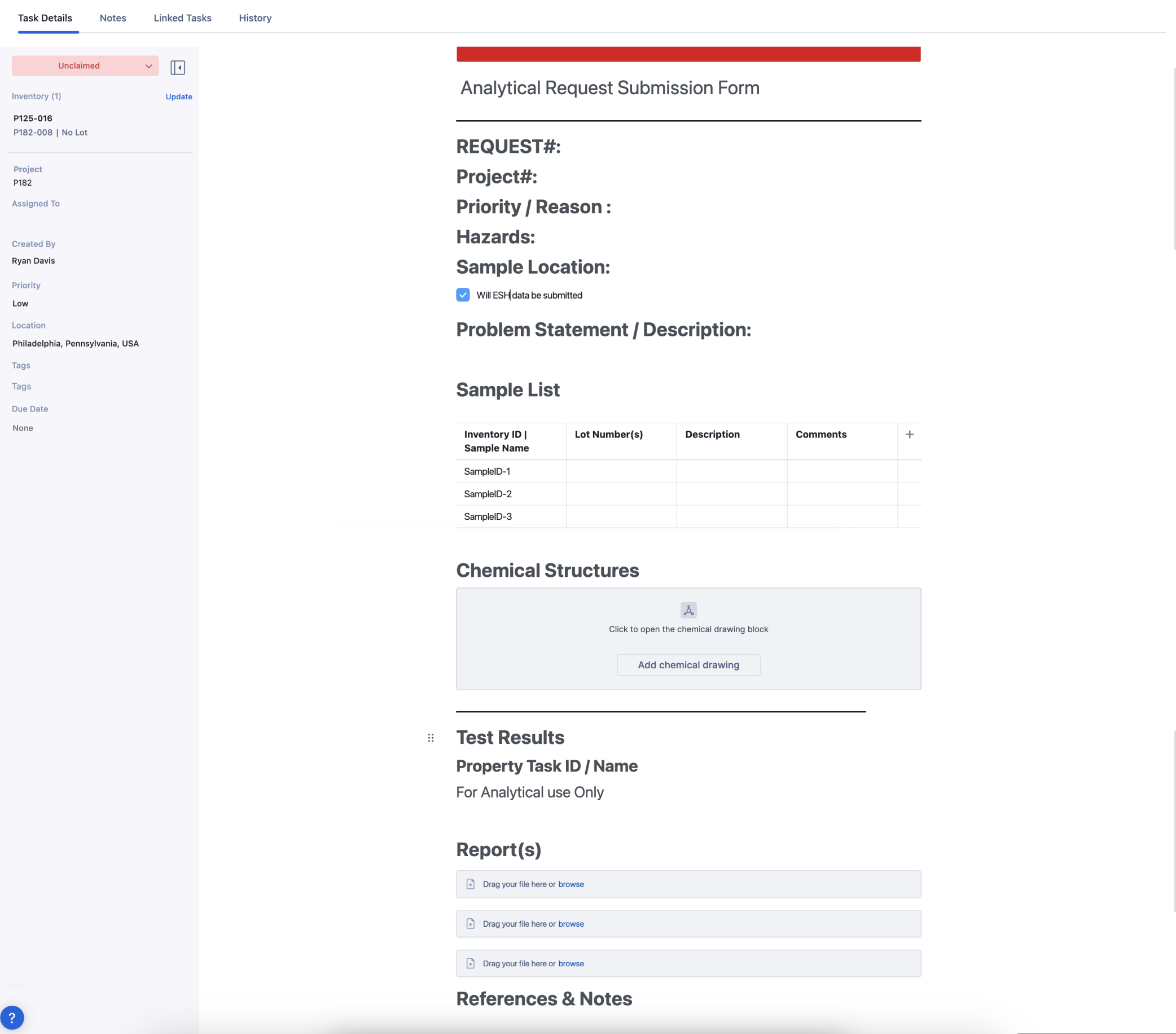Go to the History tab
The height and width of the screenshot is (1034, 1176).
pos(255,18)
